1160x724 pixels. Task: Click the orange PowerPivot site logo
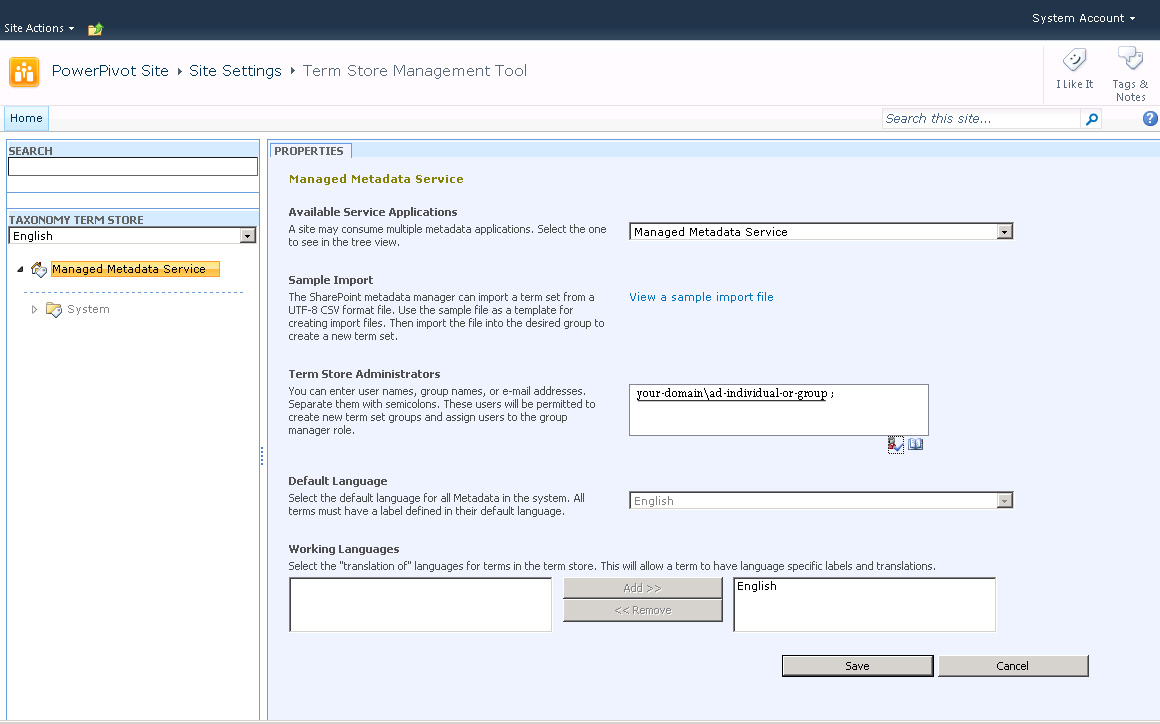coord(24,72)
